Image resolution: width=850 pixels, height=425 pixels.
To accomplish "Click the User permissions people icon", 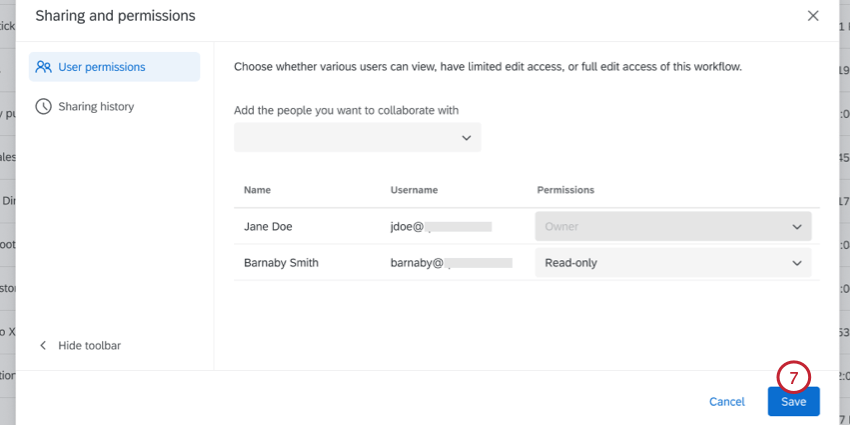I will 43,67.
